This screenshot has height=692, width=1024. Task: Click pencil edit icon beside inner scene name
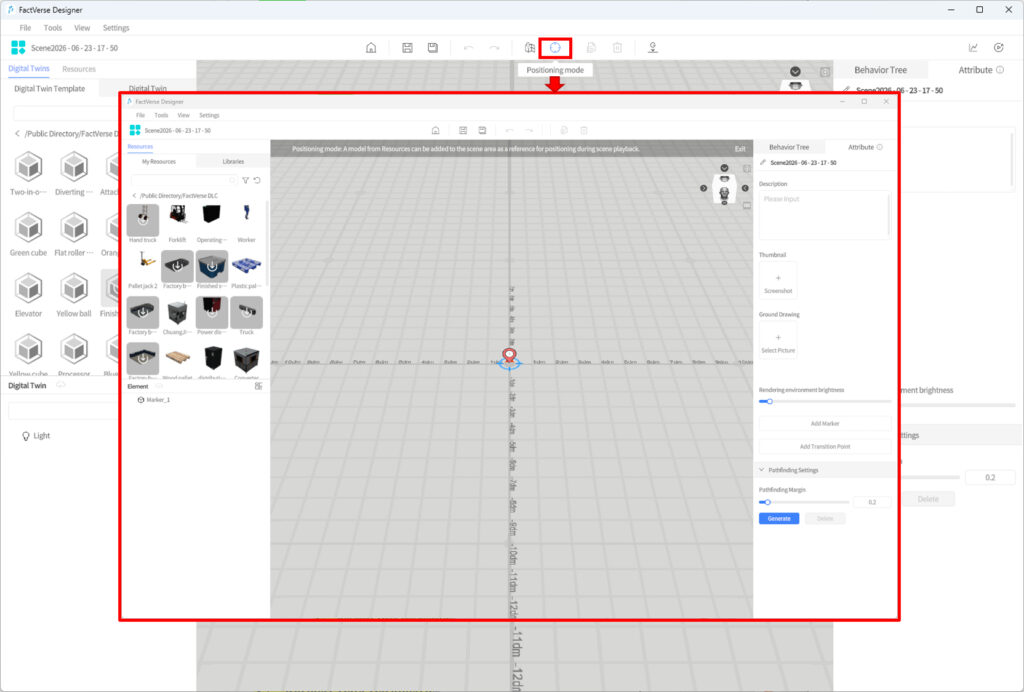(x=763, y=163)
